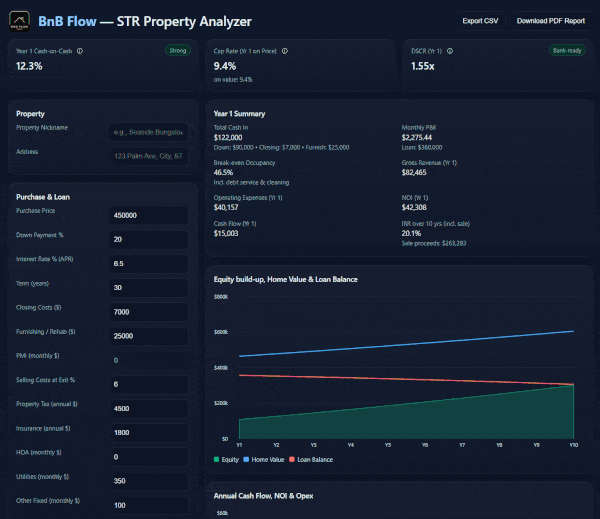600x519 pixels.
Task: Click the $82,465 Gross Revenue value
Action: coord(414,173)
